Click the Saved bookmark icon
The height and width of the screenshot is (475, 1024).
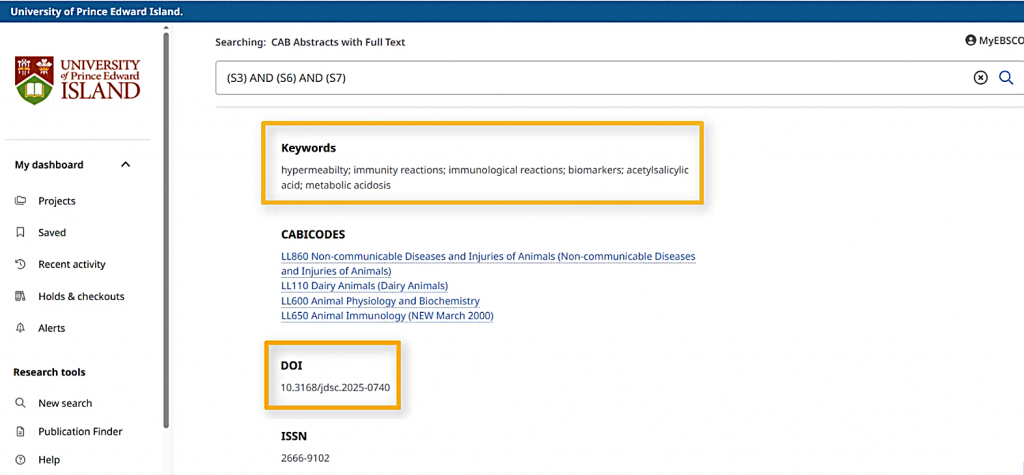(20, 233)
